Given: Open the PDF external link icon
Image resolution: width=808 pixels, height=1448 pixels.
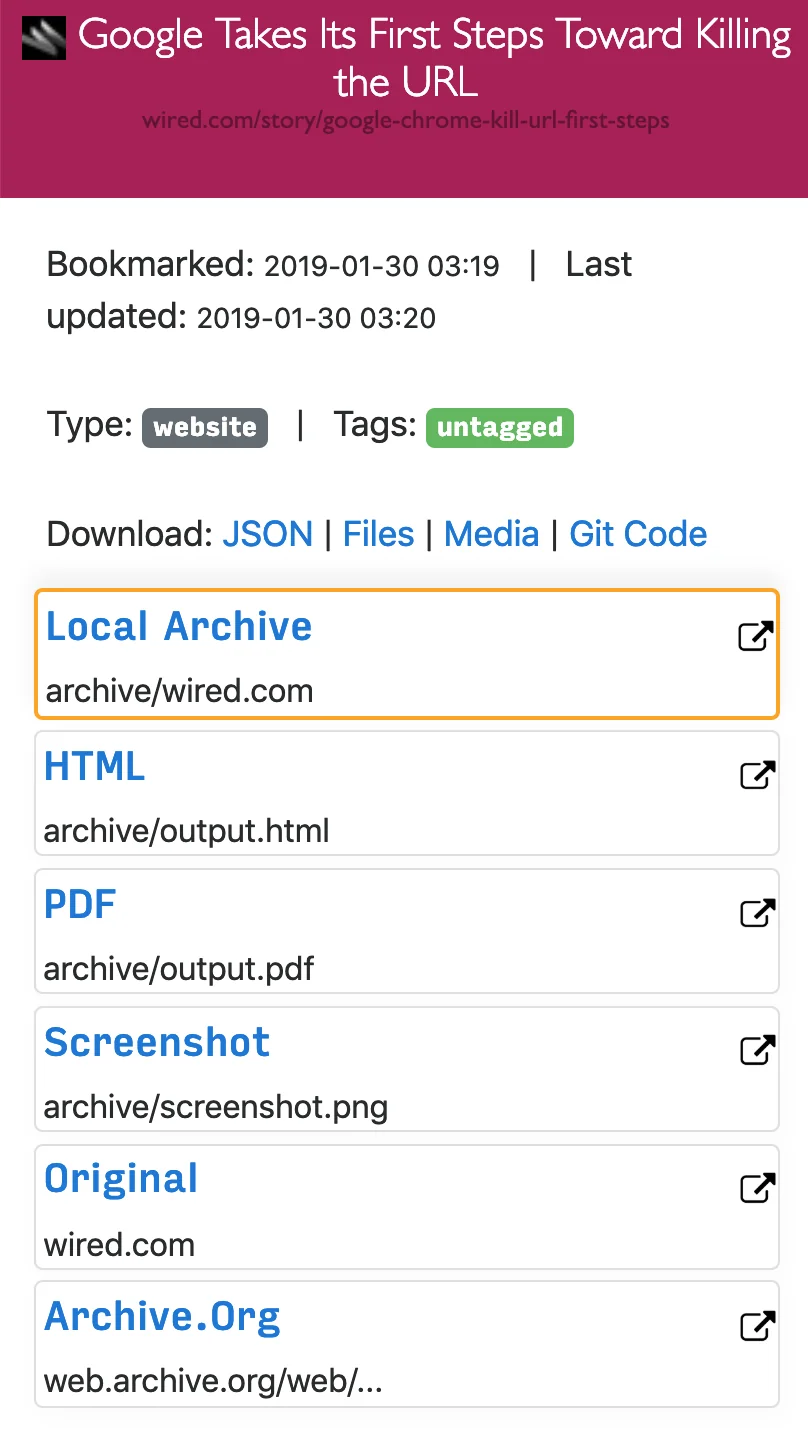Looking at the screenshot, I should coord(757,911).
